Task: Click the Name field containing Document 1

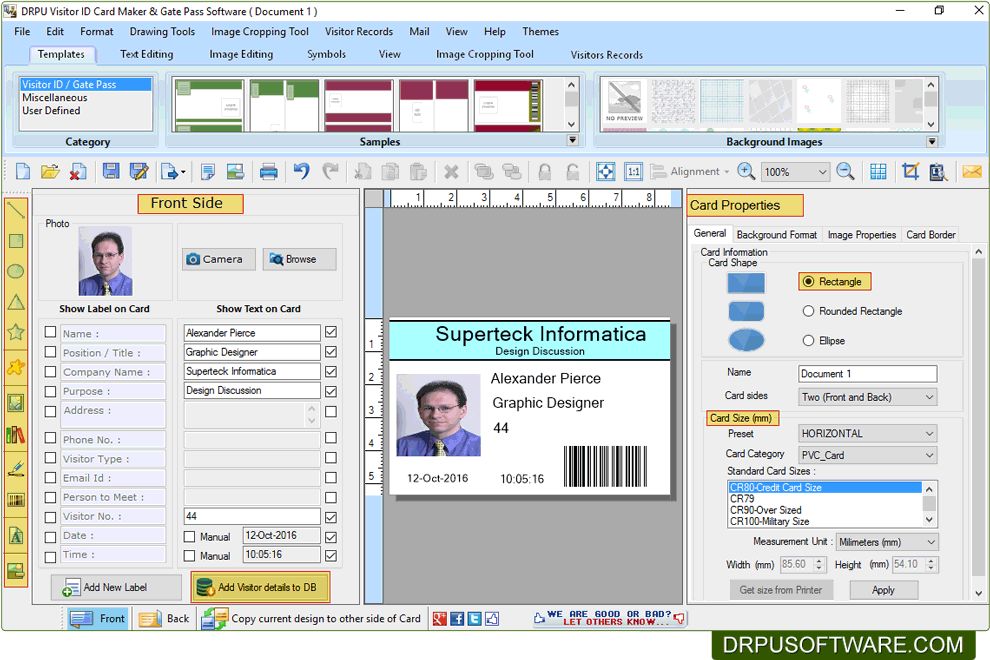Action: [867, 373]
